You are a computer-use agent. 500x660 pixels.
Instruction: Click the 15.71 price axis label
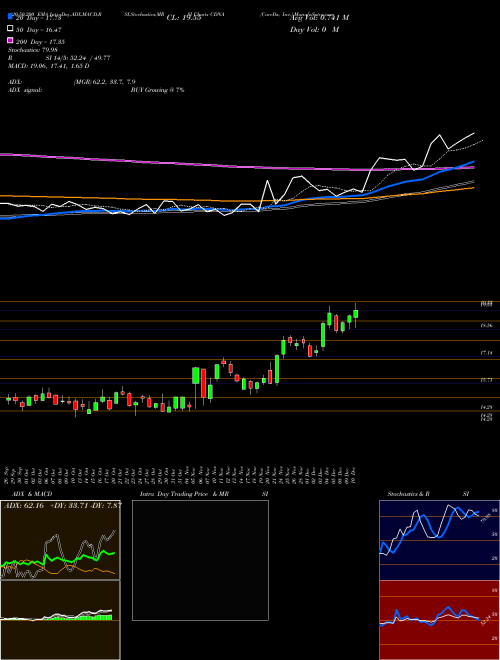[487, 380]
